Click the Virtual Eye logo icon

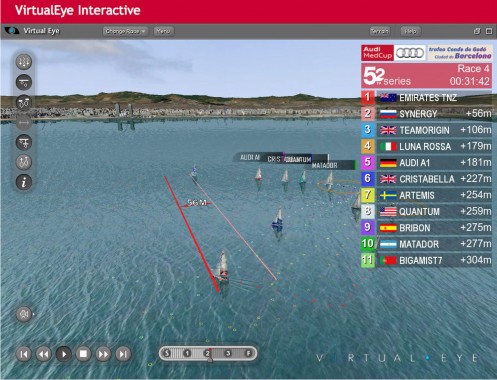point(12,31)
